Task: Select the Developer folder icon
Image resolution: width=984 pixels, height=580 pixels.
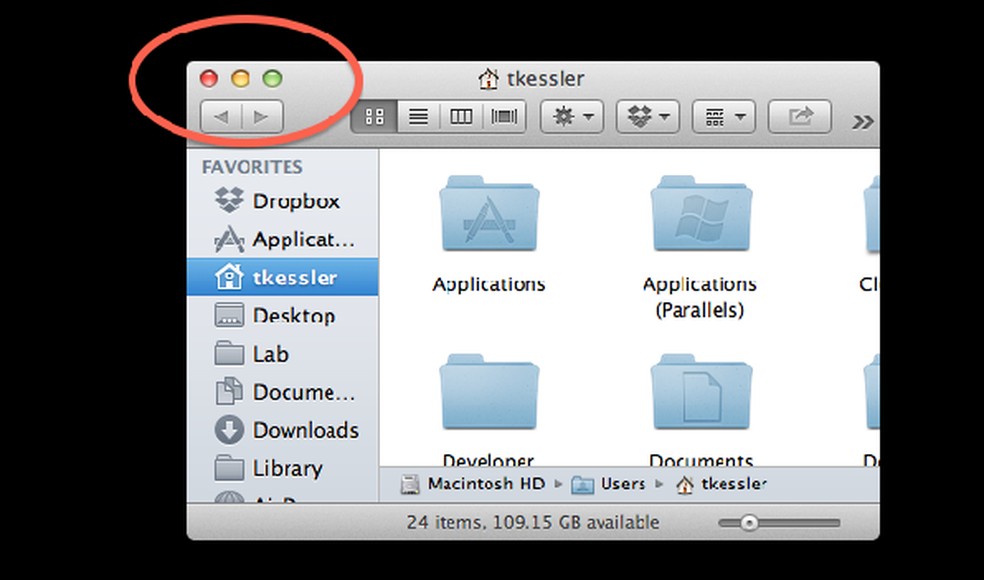Action: 489,392
